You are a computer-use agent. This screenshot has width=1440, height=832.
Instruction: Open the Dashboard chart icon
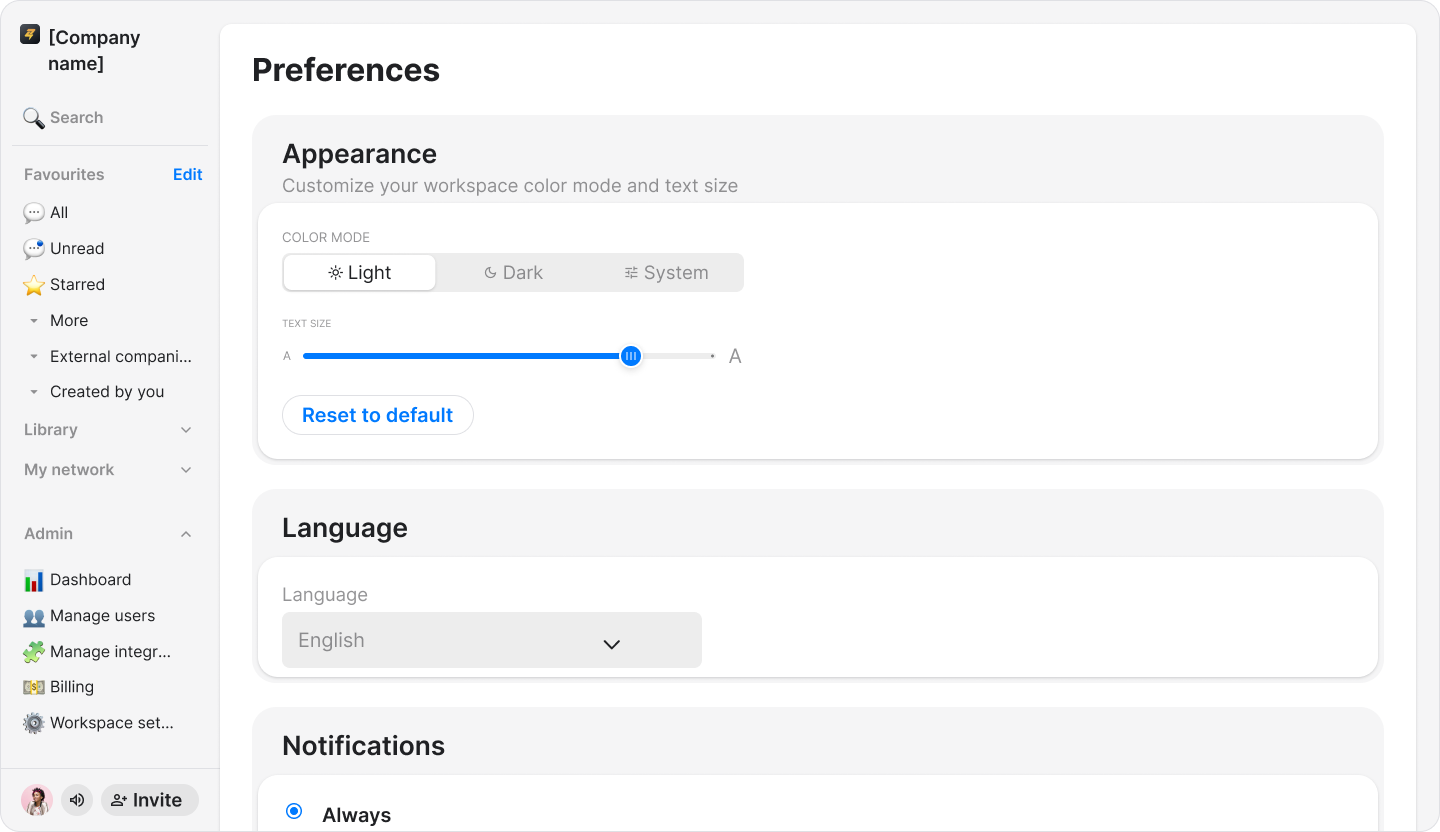tap(34, 580)
